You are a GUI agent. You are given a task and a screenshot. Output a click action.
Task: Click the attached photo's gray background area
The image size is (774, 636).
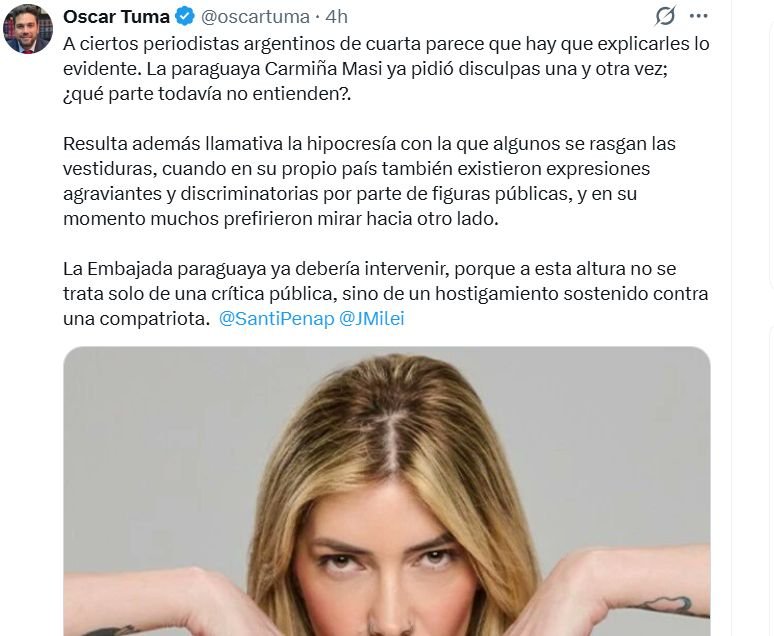[148, 444]
